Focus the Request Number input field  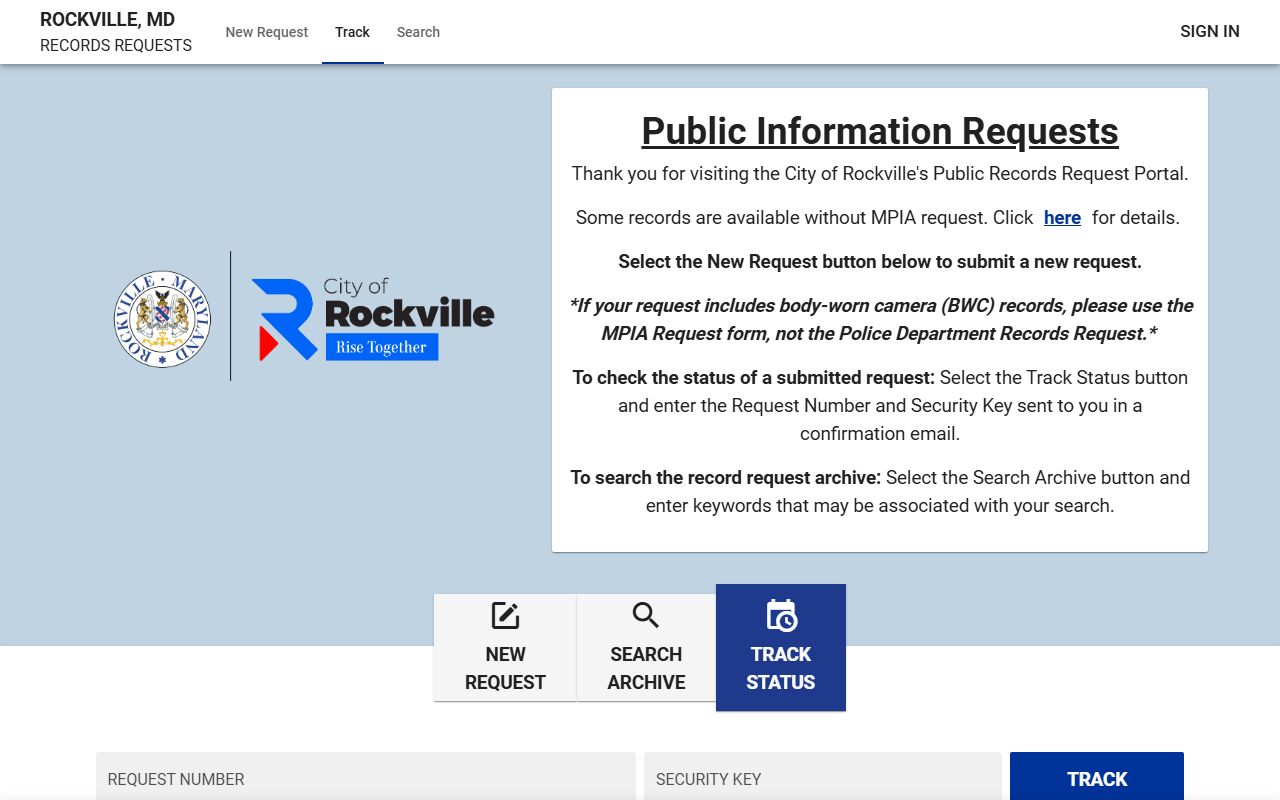[x=366, y=776]
